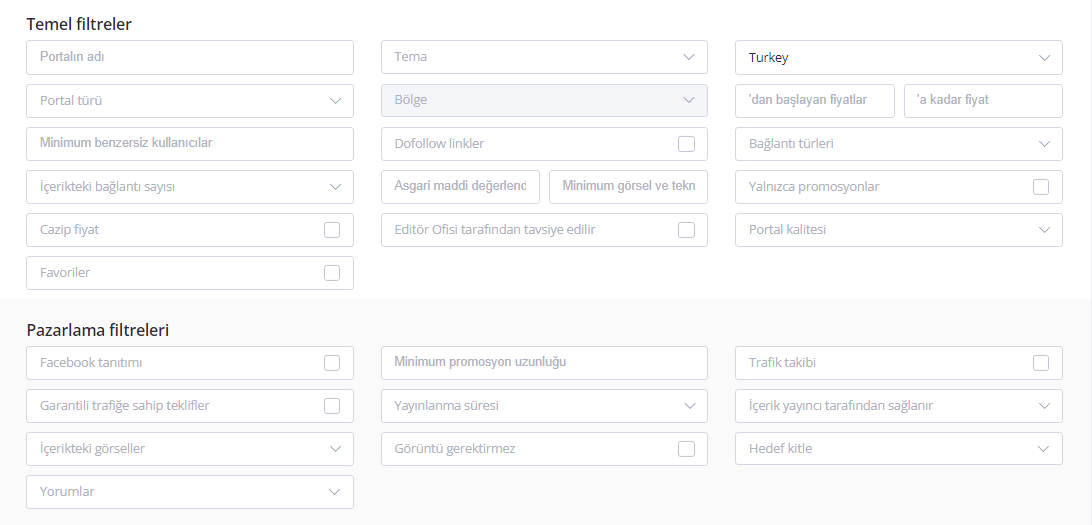1092x525 pixels.
Task: Expand Bağlantı türleri dropdown
Action: (898, 144)
